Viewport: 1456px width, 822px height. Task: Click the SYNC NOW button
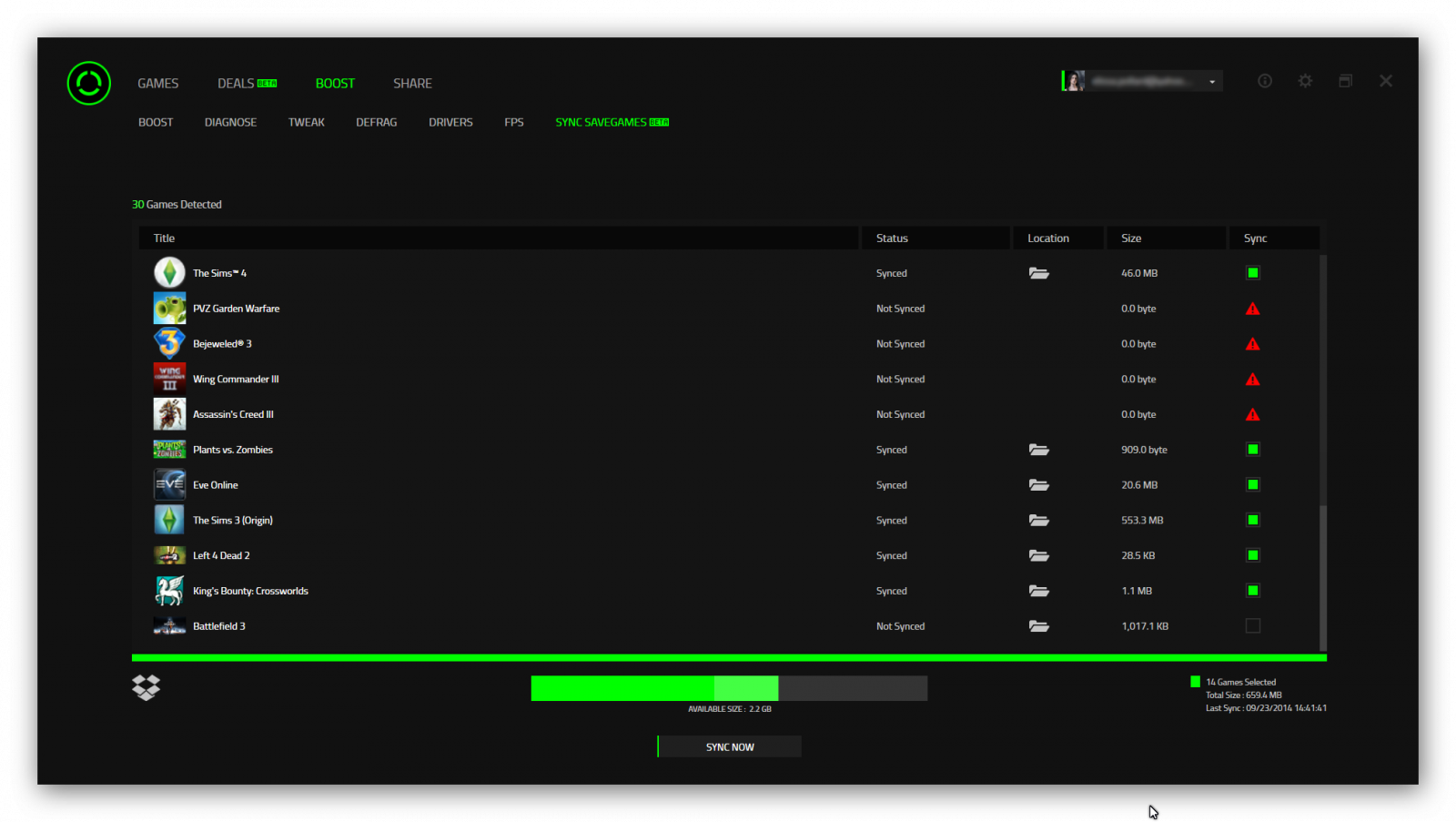(x=730, y=746)
